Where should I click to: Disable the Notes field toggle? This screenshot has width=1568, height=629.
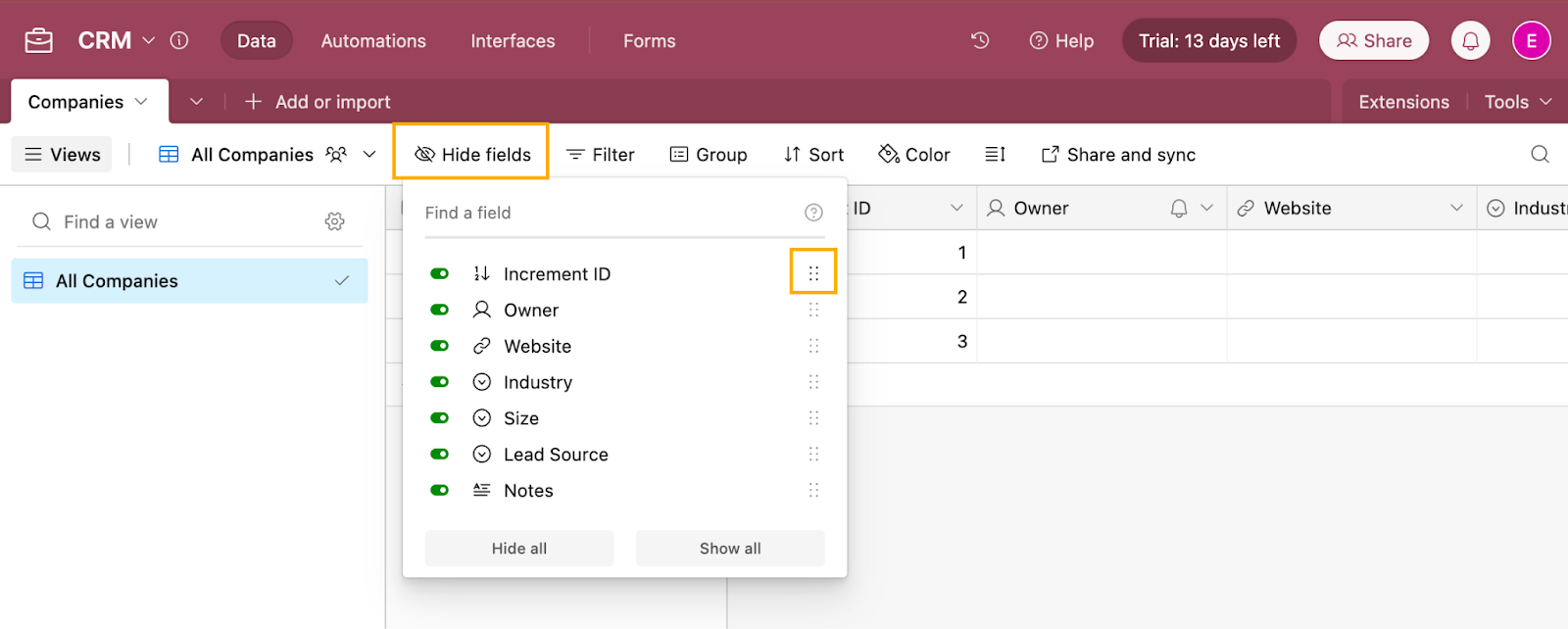[x=439, y=490]
